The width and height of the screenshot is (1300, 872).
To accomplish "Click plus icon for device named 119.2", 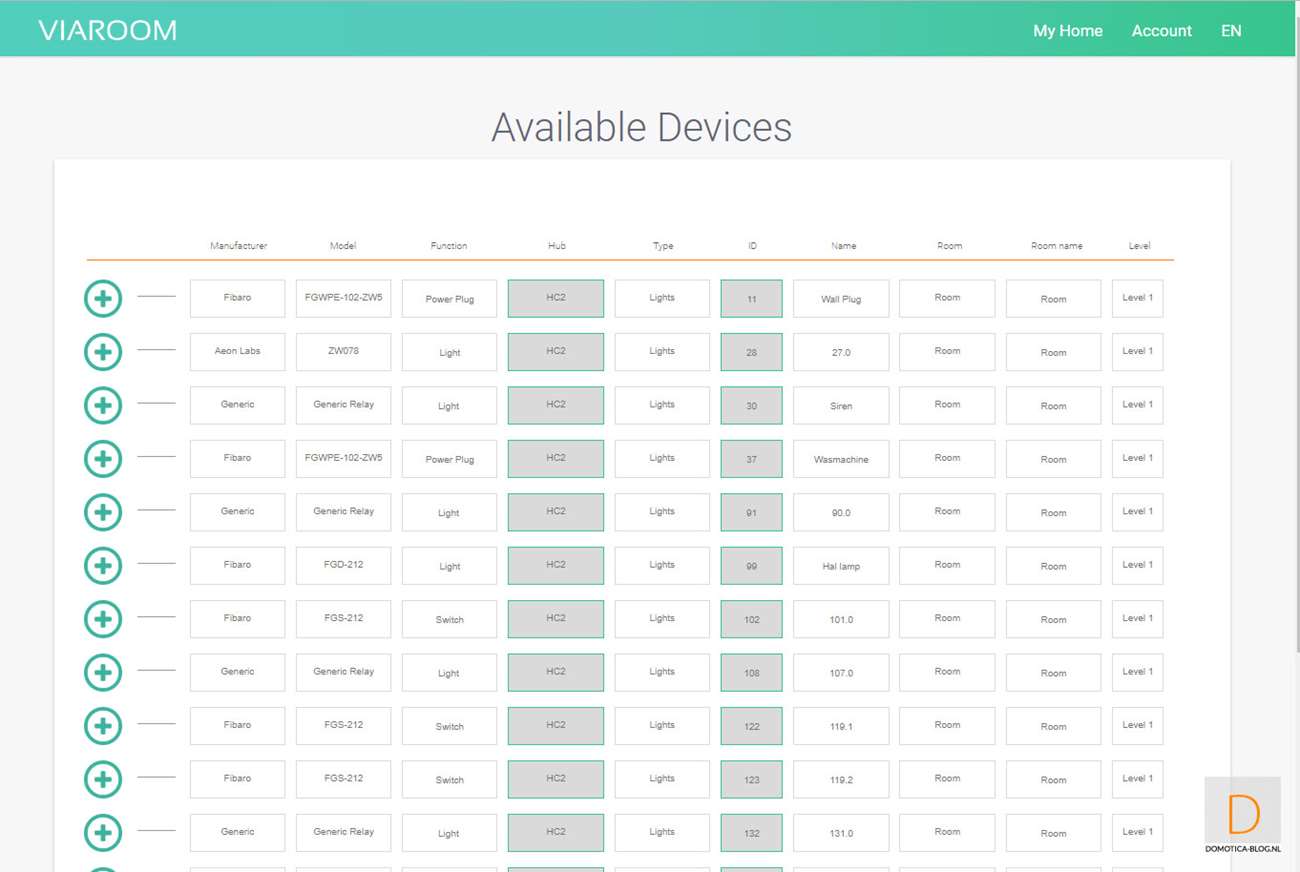I will pyautogui.click(x=103, y=779).
